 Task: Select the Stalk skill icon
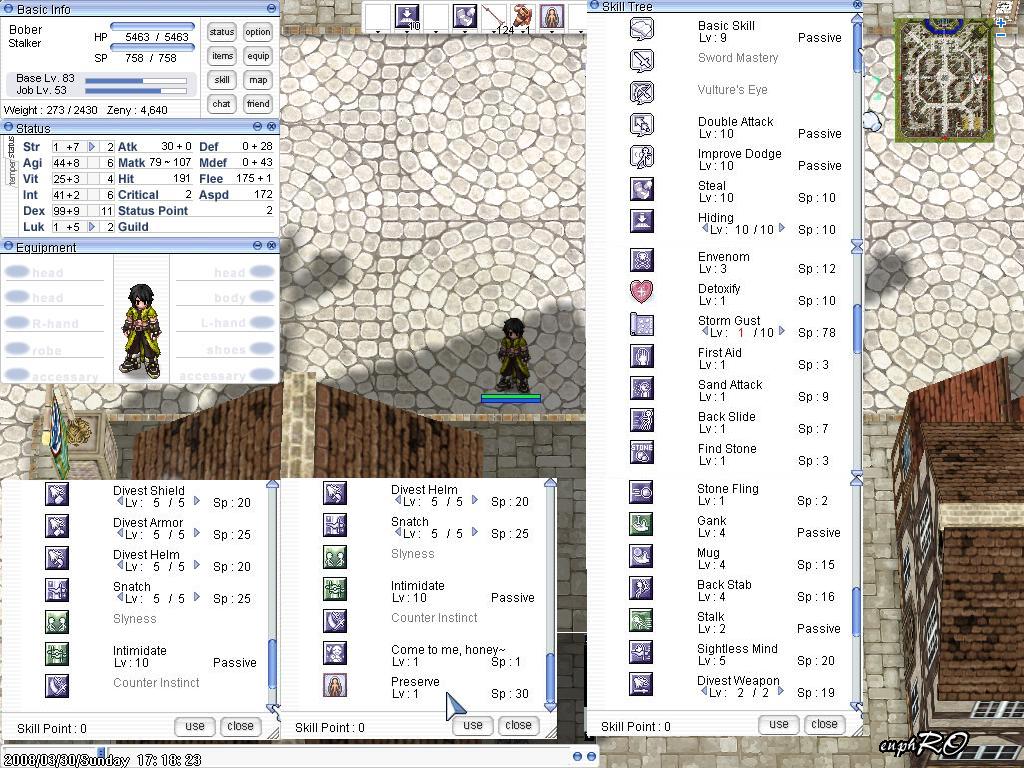pos(641,620)
